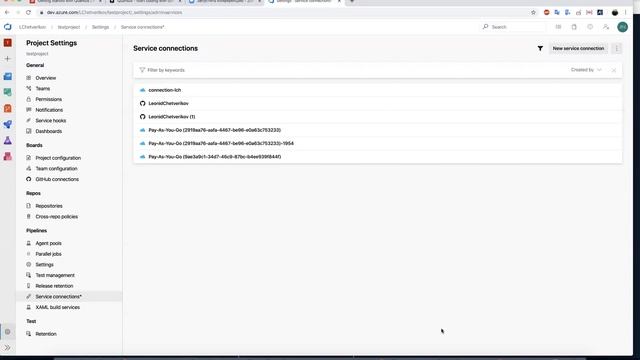This screenshot has height=360, width=640.
Task: Open more actions vertical dots menu
Action: [617, 48]
